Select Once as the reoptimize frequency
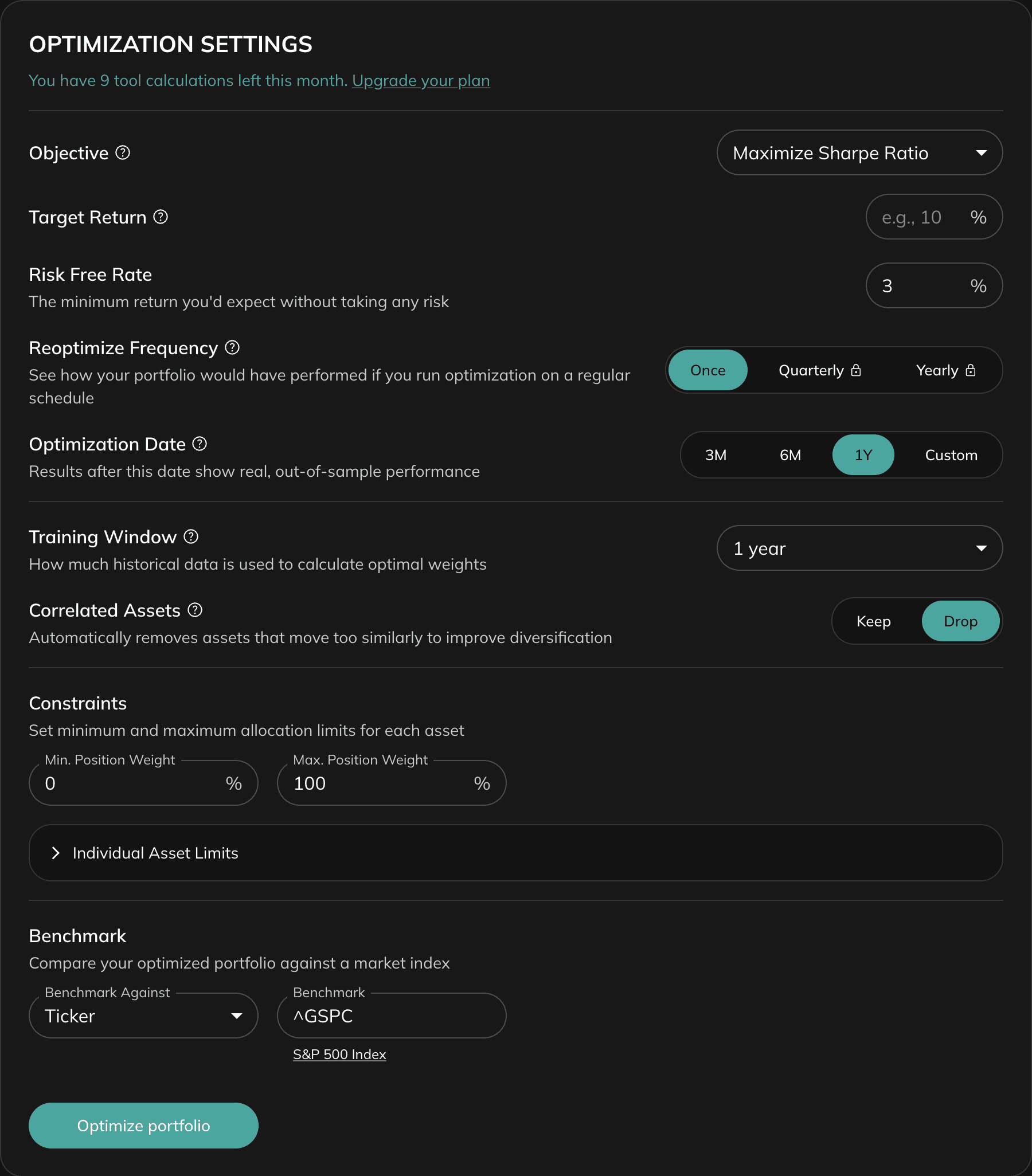This screenshot has height=1176, width=1032. coord(708,370)
